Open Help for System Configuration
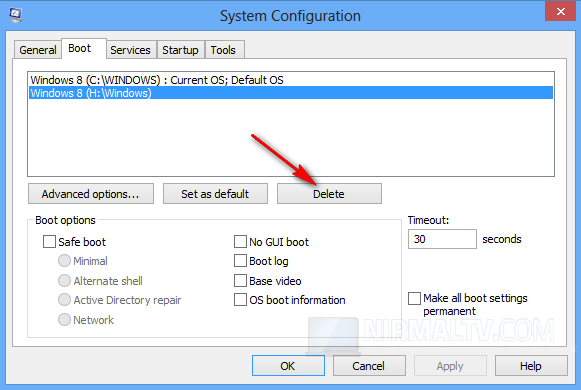Screen dimensions: 581x390 point(531,366)
